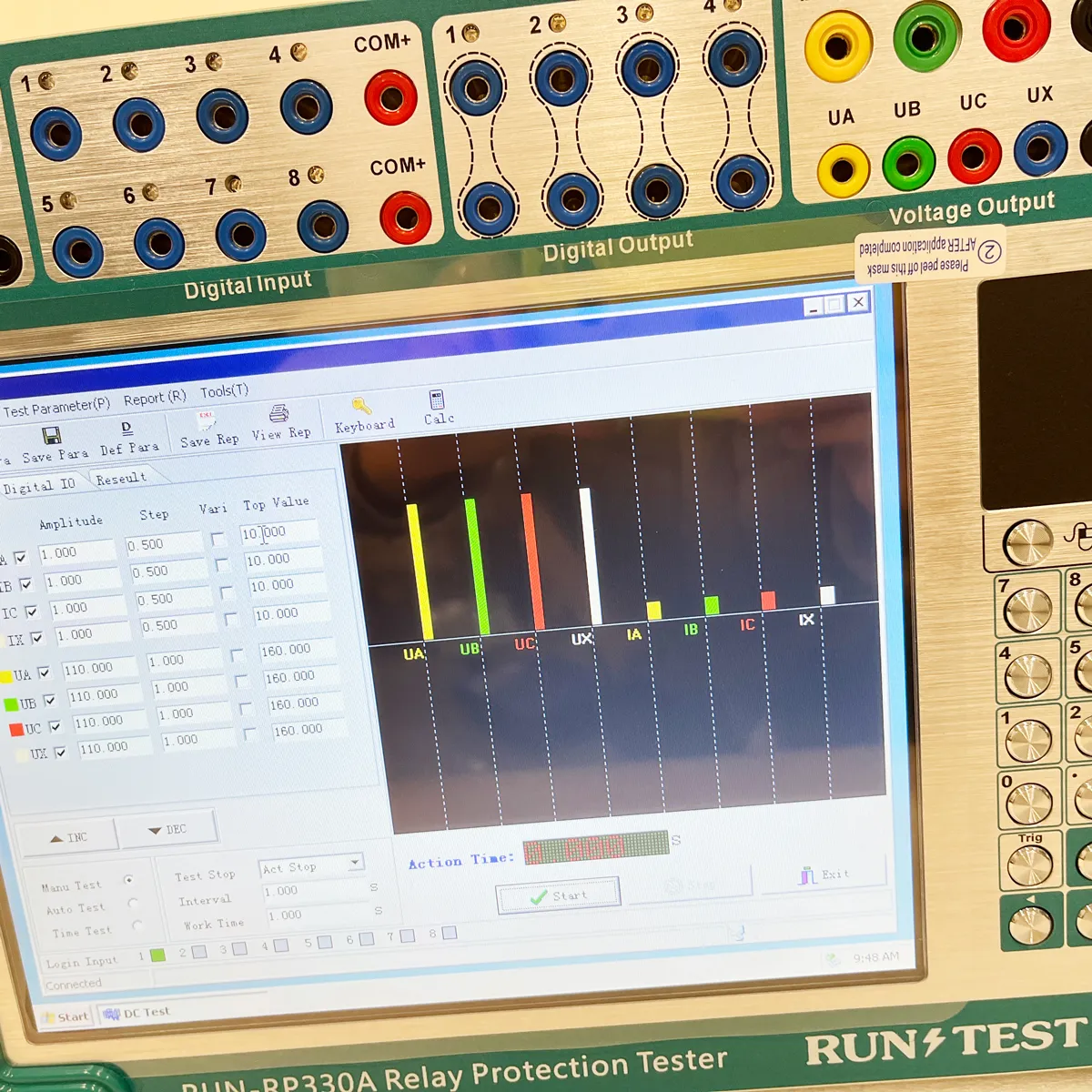Image resolution: width=1092 pixels, height=1092 pixels.
Task: Uncheck the UC channel enable checkbox
Action: click(x=55, y=726)
